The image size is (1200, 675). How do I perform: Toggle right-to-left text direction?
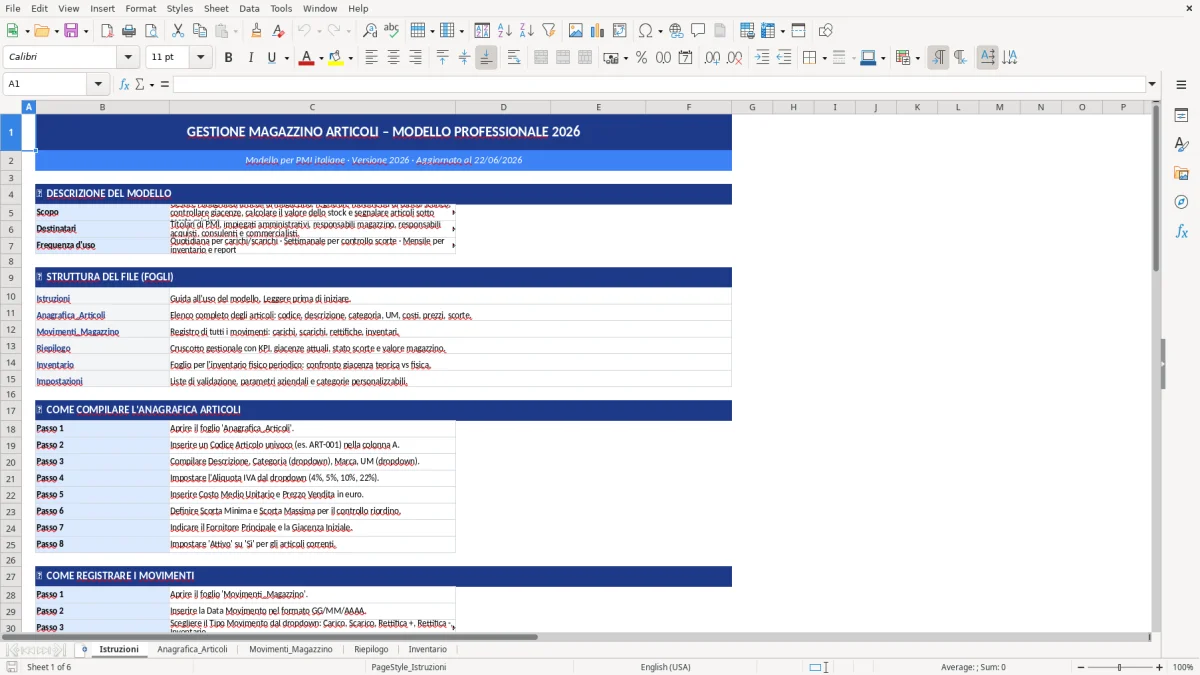960,58
